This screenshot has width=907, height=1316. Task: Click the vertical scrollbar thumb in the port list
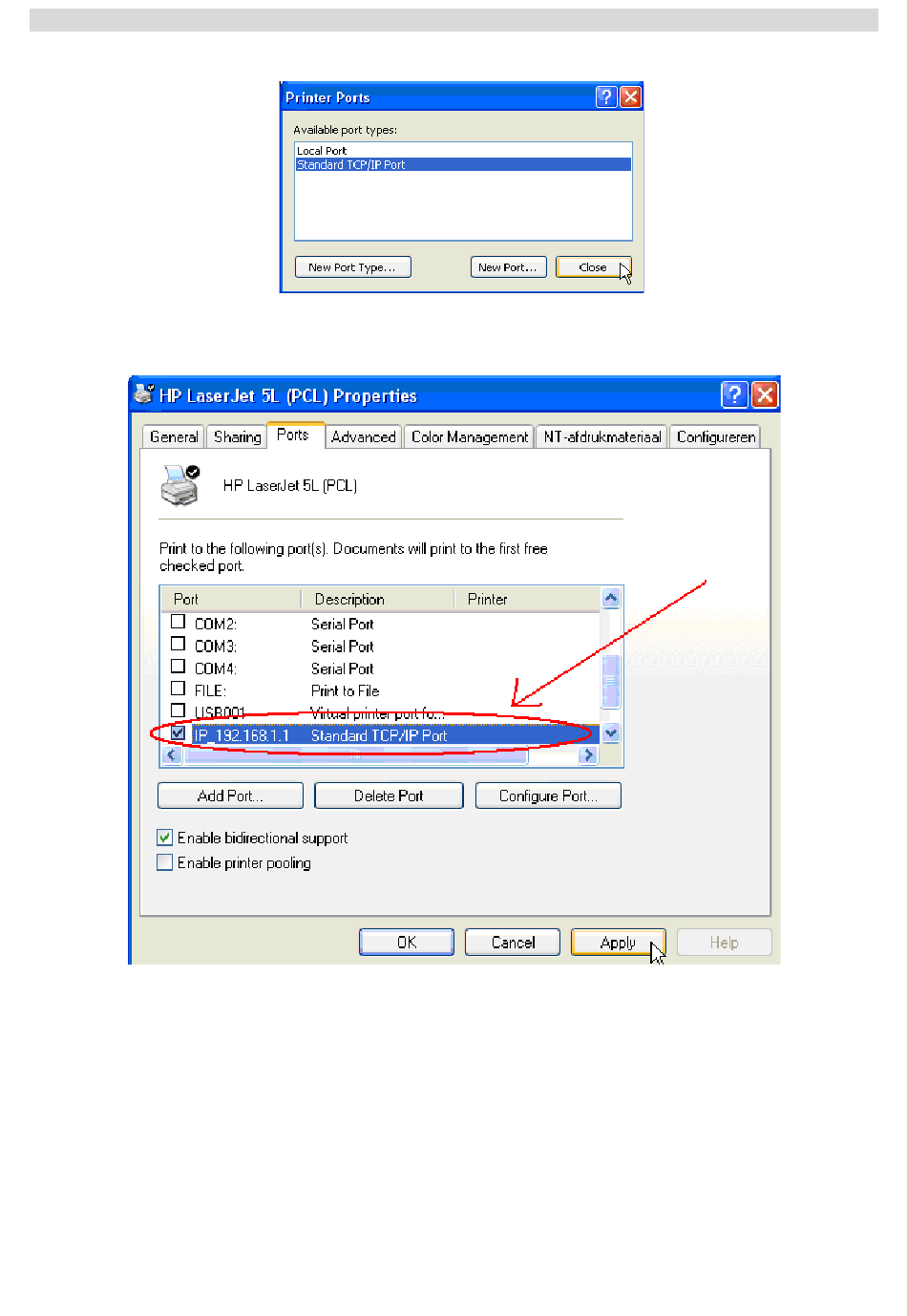pyautogui.click(x=611, y=681)
